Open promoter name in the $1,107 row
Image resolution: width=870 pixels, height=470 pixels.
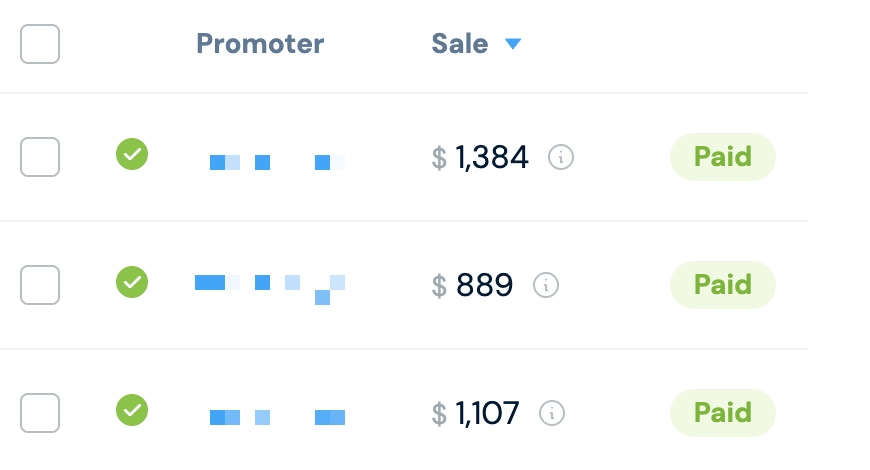(x=276, y=417)
